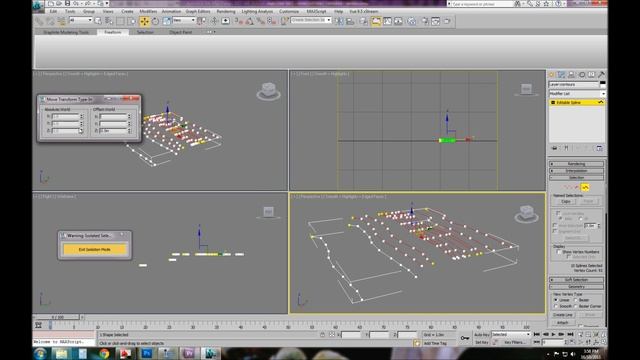Go to the start frame
Image resolution: width=640 pixels, height=360 pixels.
tap(536, 334)
